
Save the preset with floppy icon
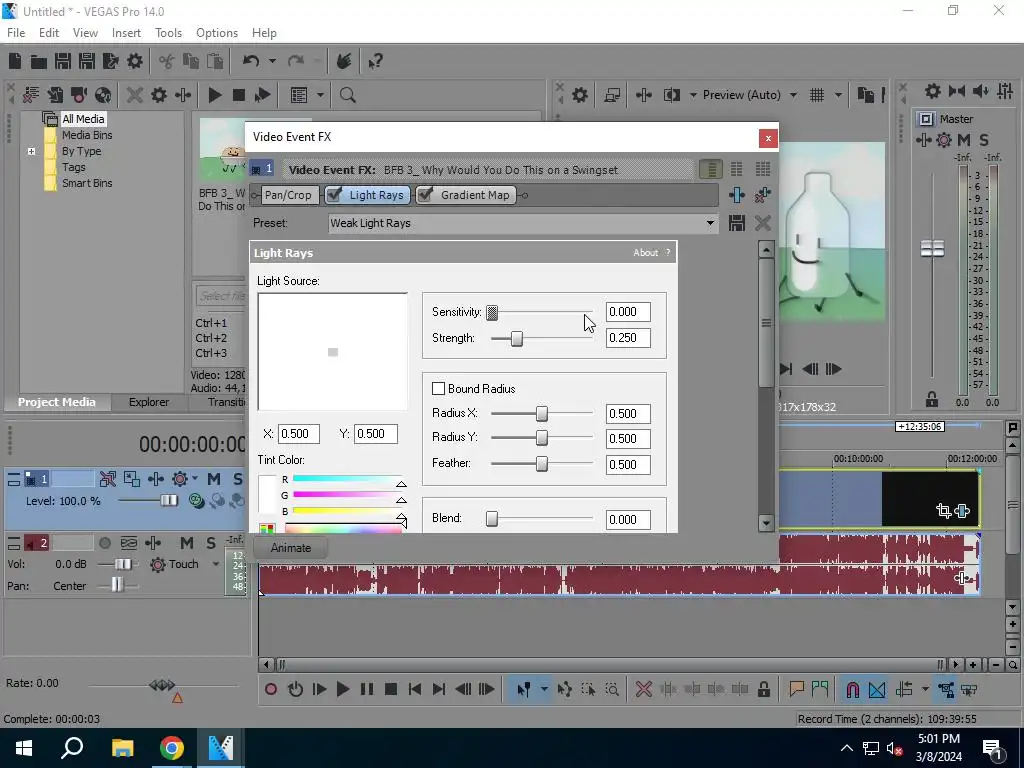point(737,223)
